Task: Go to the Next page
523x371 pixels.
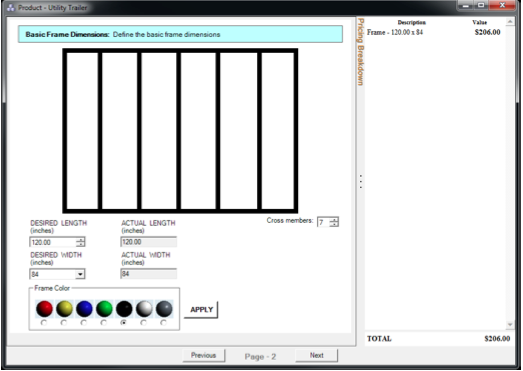Action: (317, 355)
